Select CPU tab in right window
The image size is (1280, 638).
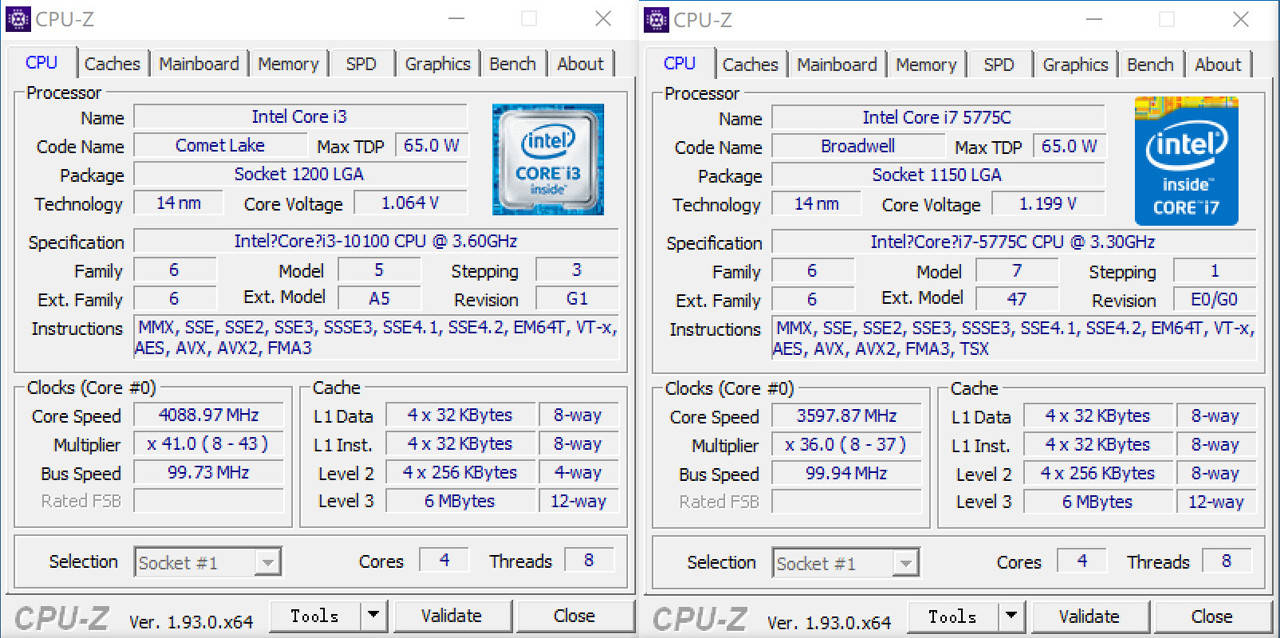(679, 63)
